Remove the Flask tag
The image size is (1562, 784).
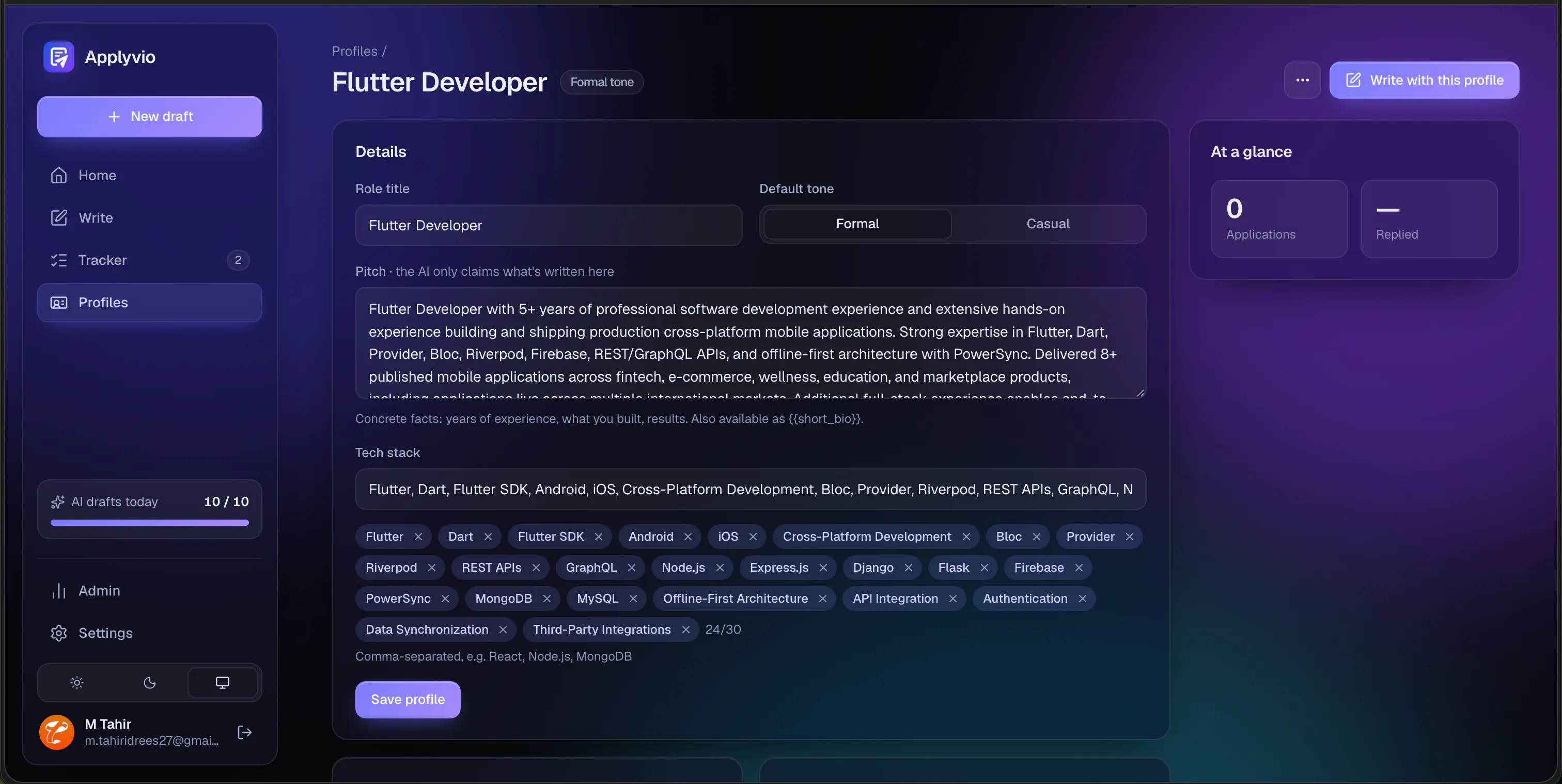pyautogui.click(x=984, y=568)
